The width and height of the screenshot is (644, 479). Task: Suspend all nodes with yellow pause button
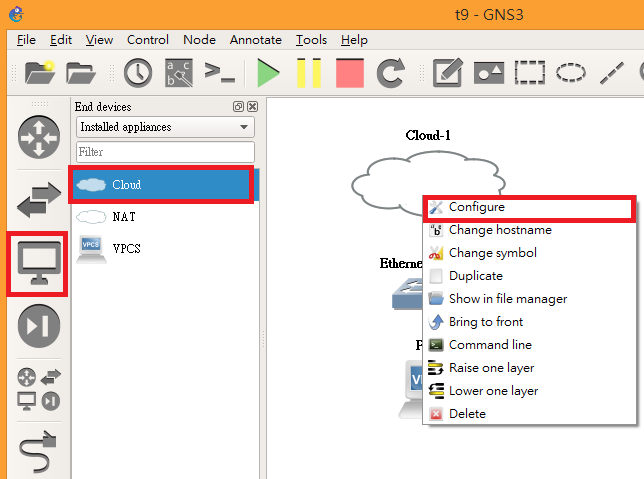(x=308, y=73)
